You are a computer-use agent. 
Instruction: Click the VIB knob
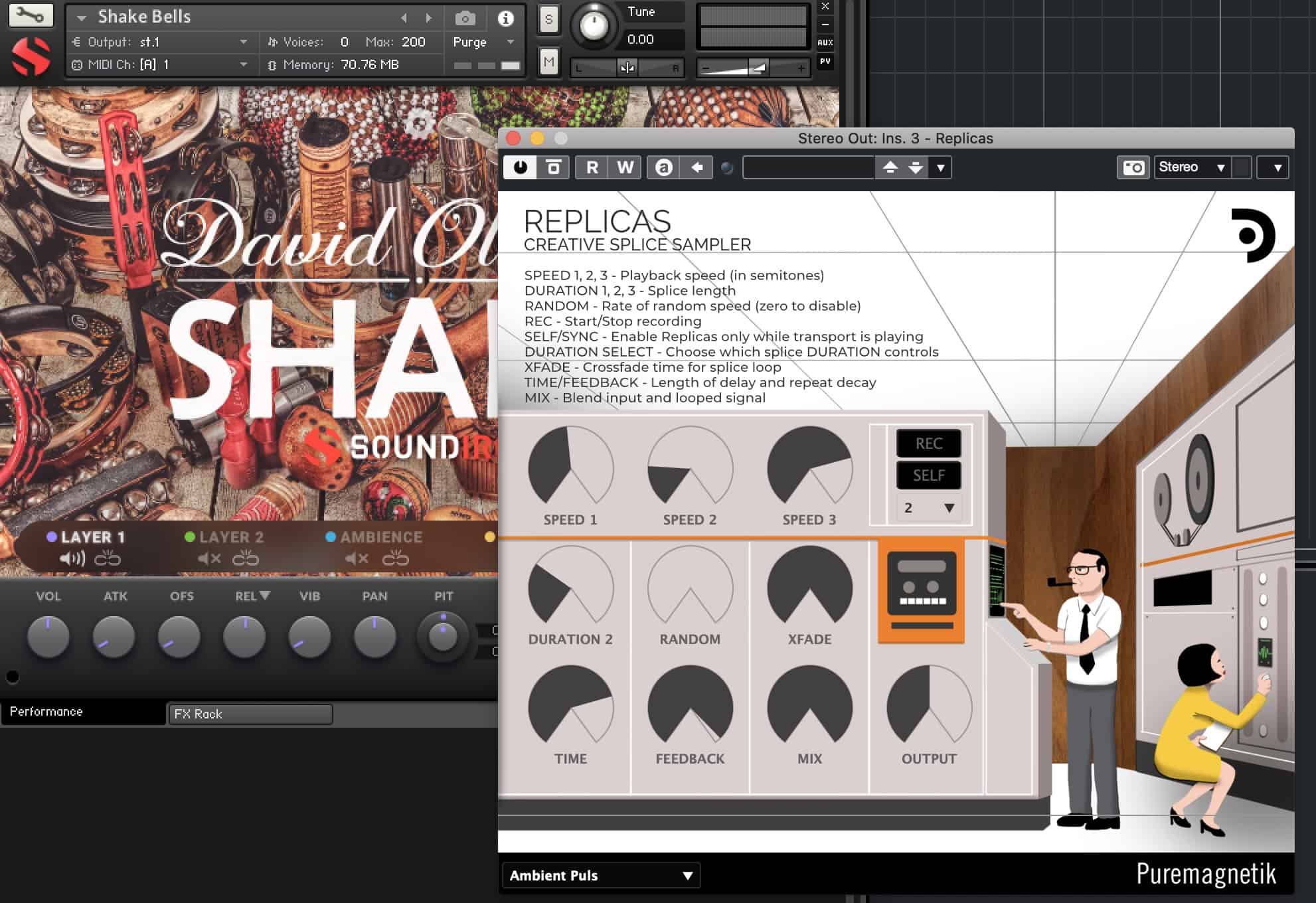(309, 636)
